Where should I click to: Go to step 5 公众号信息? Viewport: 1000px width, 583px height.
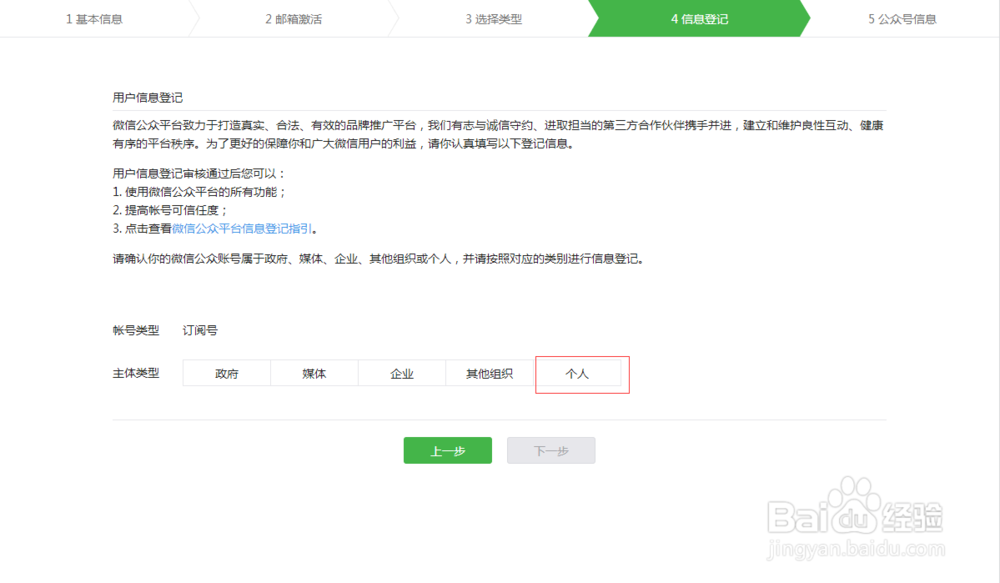pyautogui.click(x=902, y=19)
